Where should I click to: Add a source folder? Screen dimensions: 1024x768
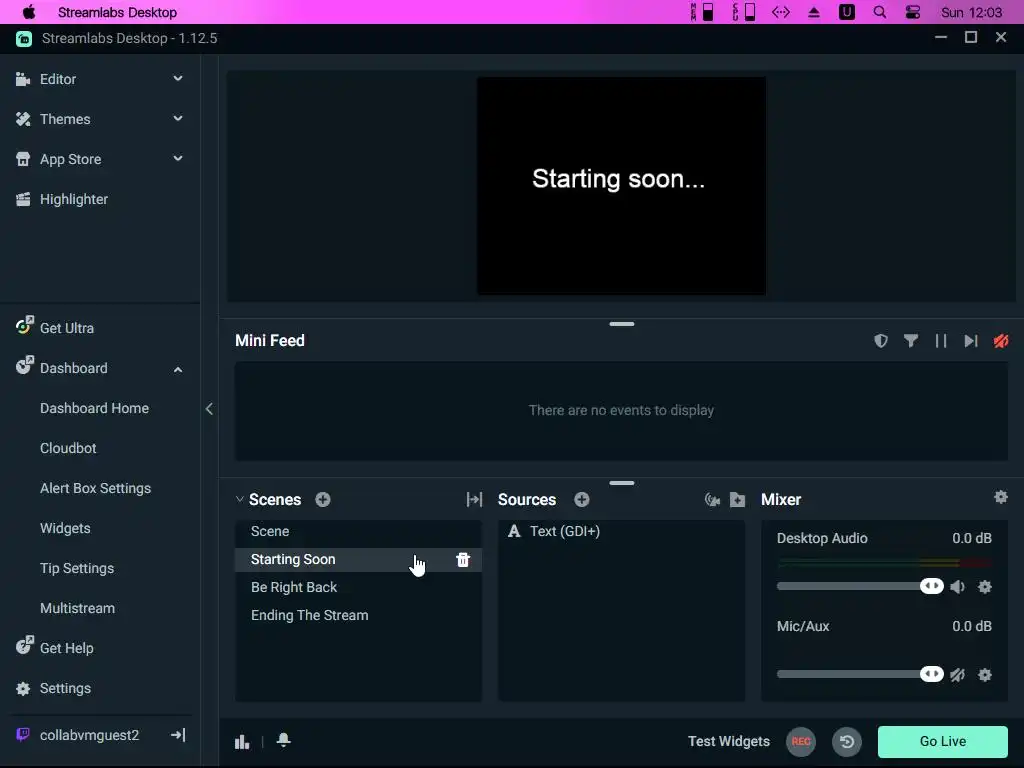pyautogui.click(x=737, y=500)
